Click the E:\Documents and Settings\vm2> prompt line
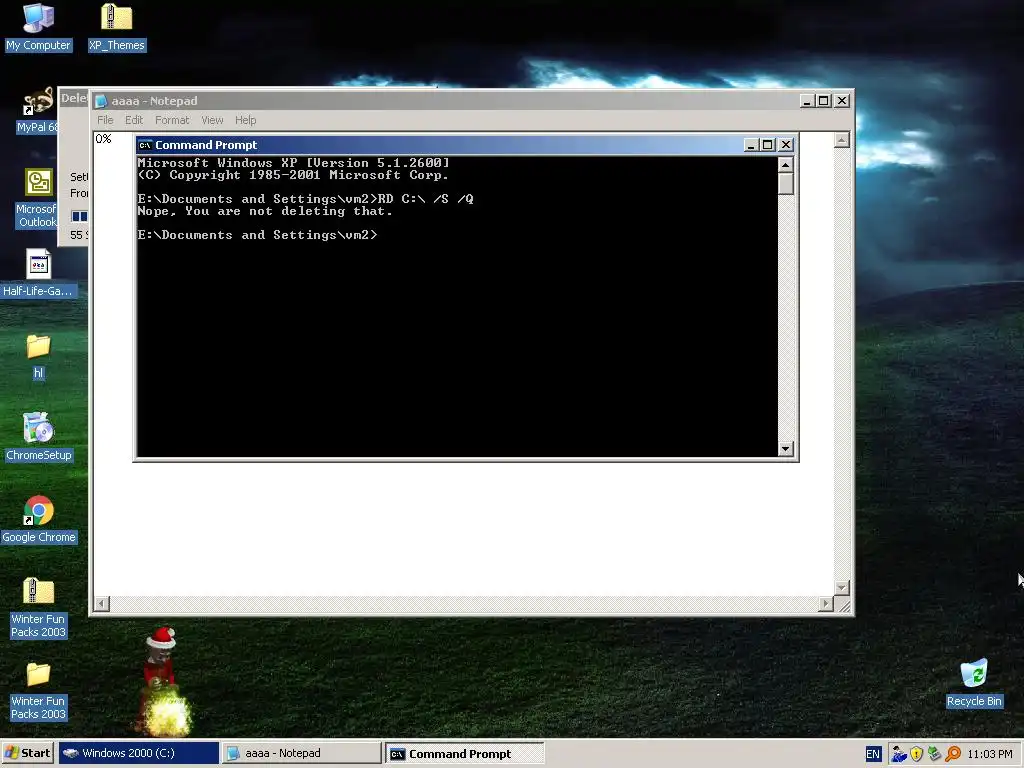The width and height of the screenshot is (1024, 768). [x=257, y=235]
